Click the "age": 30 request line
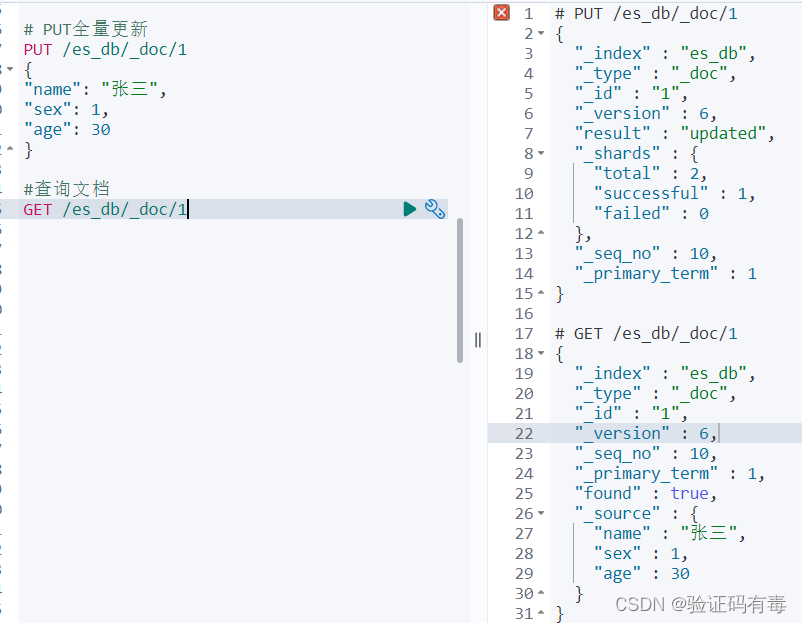This screenshot has width=802, height=623. pos(67,129)
